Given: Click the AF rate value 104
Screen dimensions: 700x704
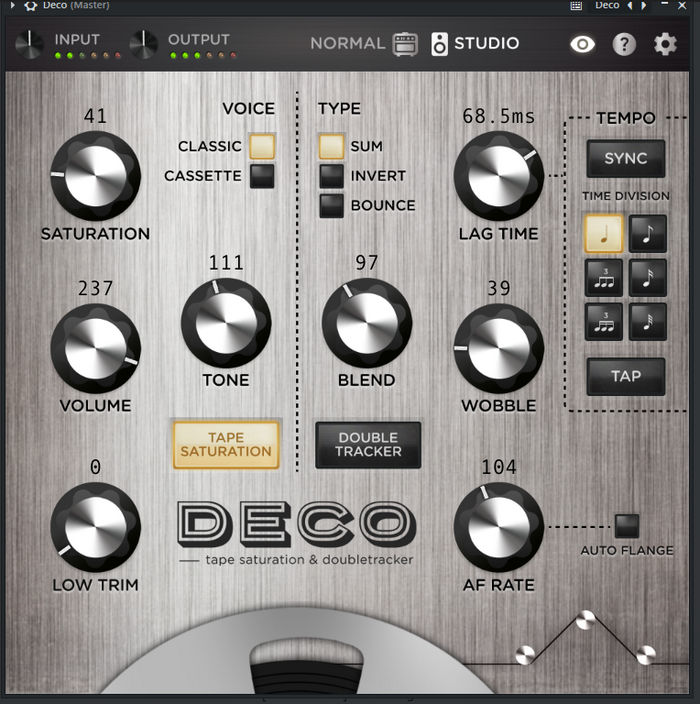Looking at the screenshot, I should point(499,467).
